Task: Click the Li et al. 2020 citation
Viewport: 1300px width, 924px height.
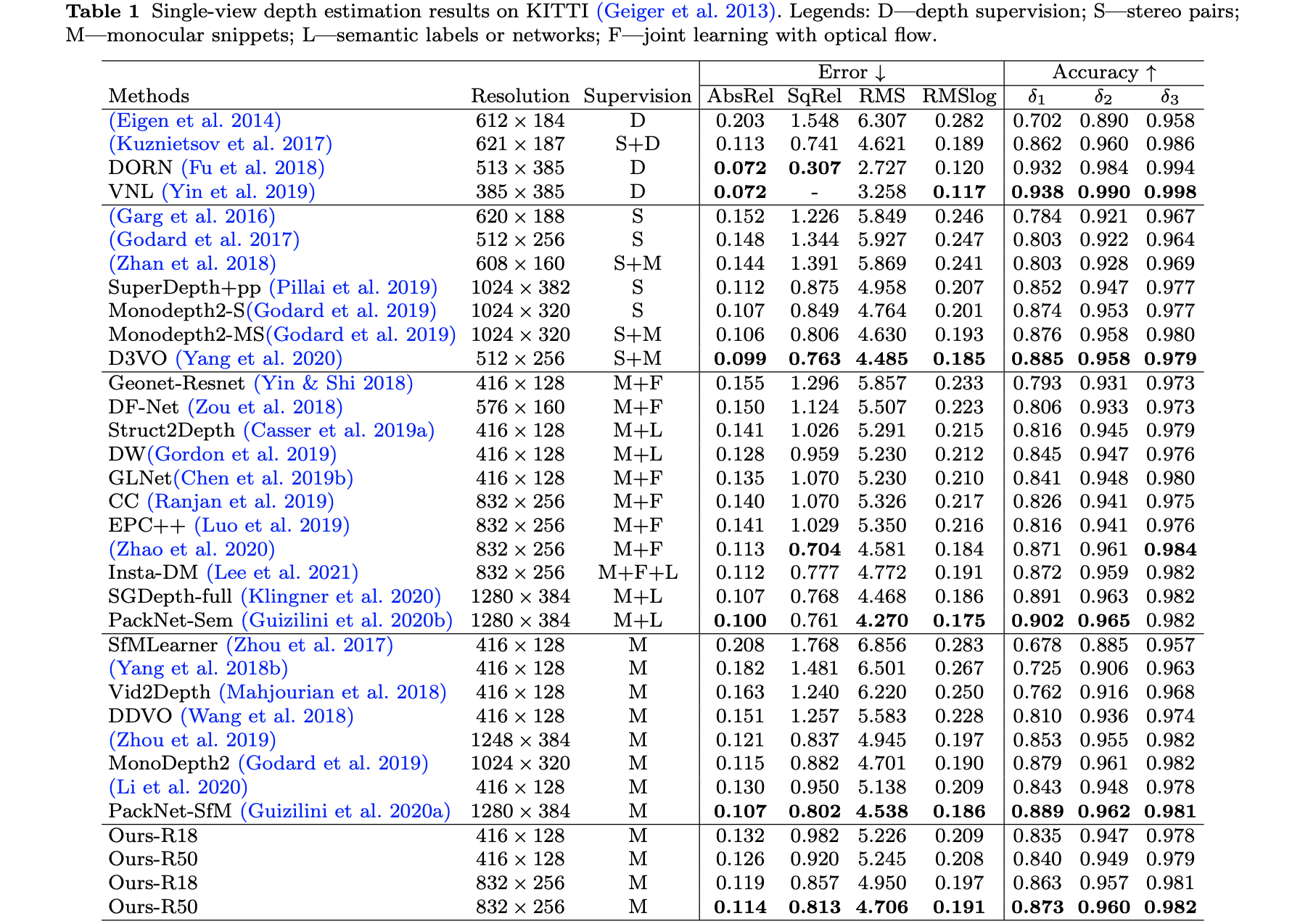Action: (178, 788)
